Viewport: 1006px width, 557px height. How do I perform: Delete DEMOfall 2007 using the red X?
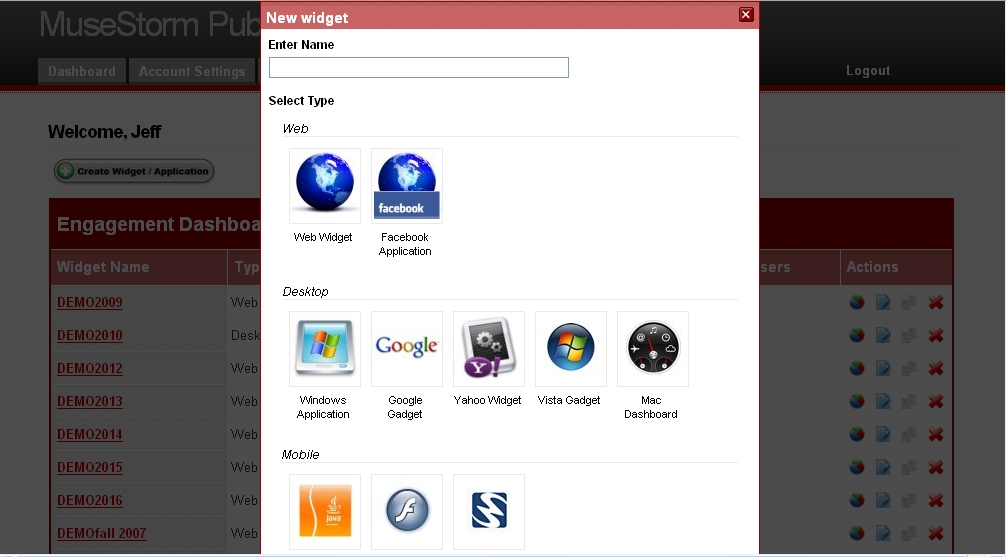pos(936,533)
